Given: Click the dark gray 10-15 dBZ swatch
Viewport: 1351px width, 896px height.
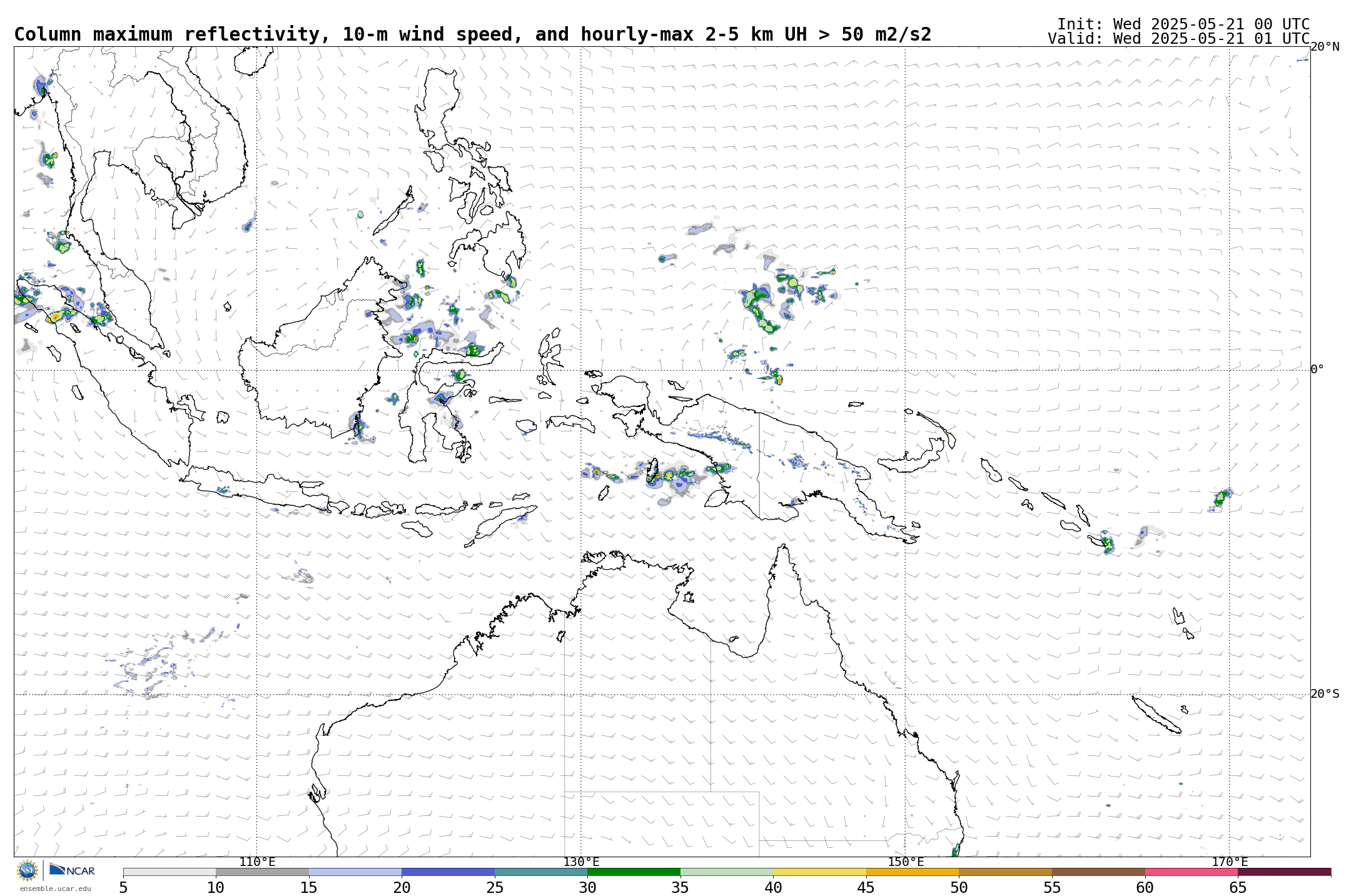Looking at the screenshot, I should (x=262, y=872).
